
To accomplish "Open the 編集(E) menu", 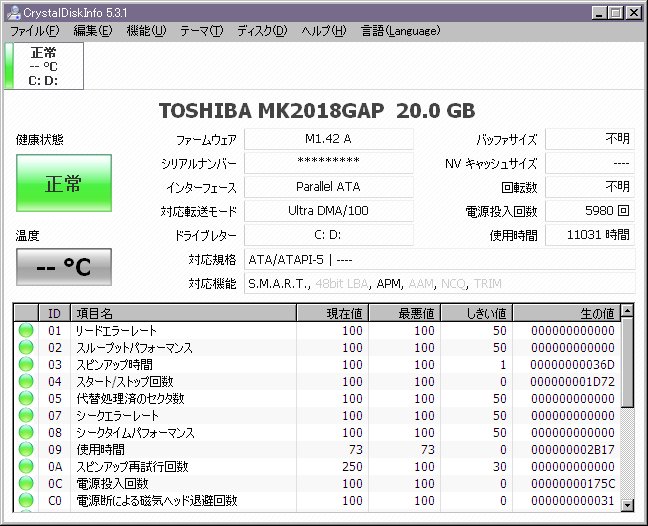I will pos(93,31).
